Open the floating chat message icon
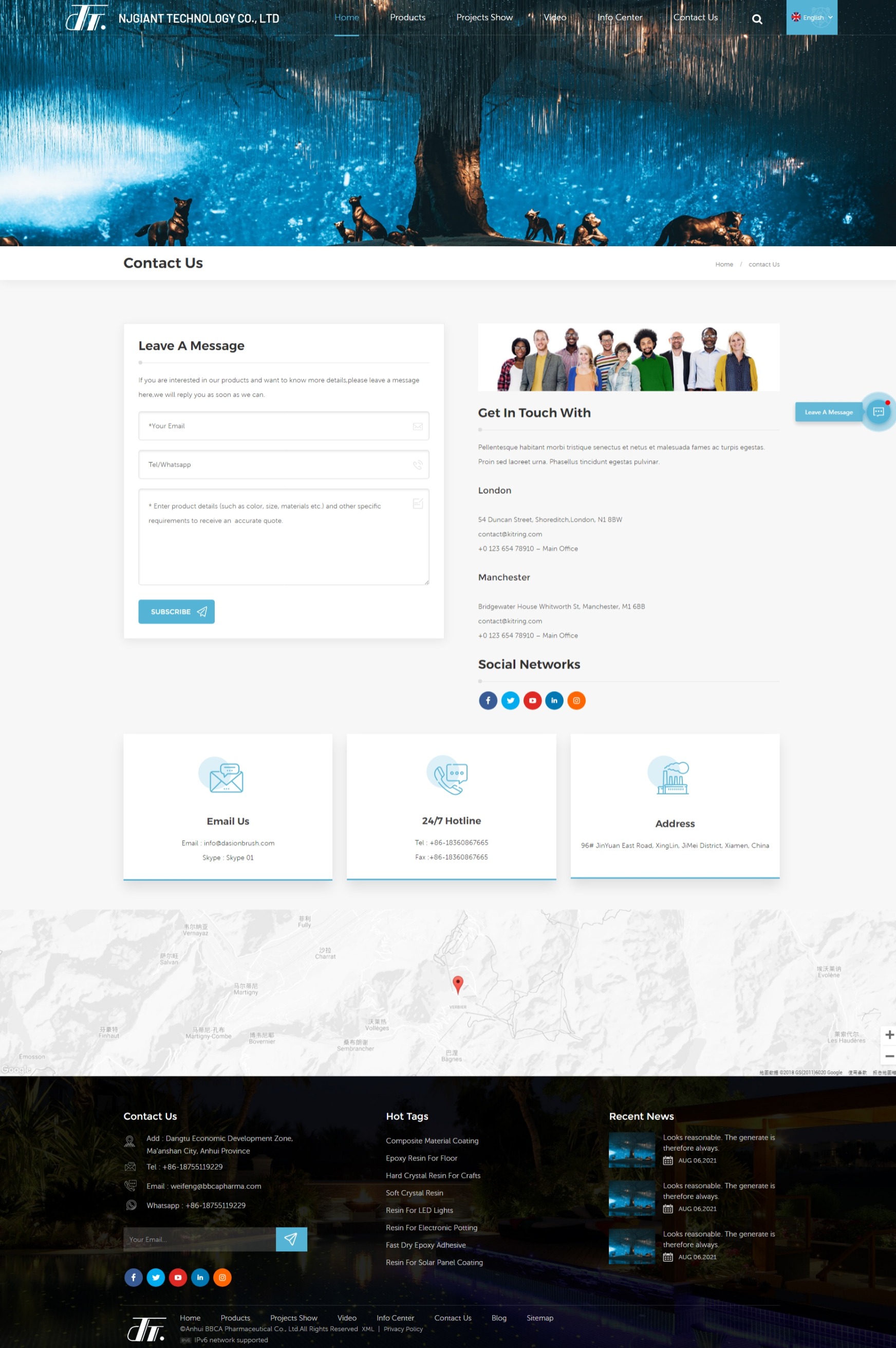Viewport: 896px width, 1348px height. pyautogui.click(x=878, y=412)
